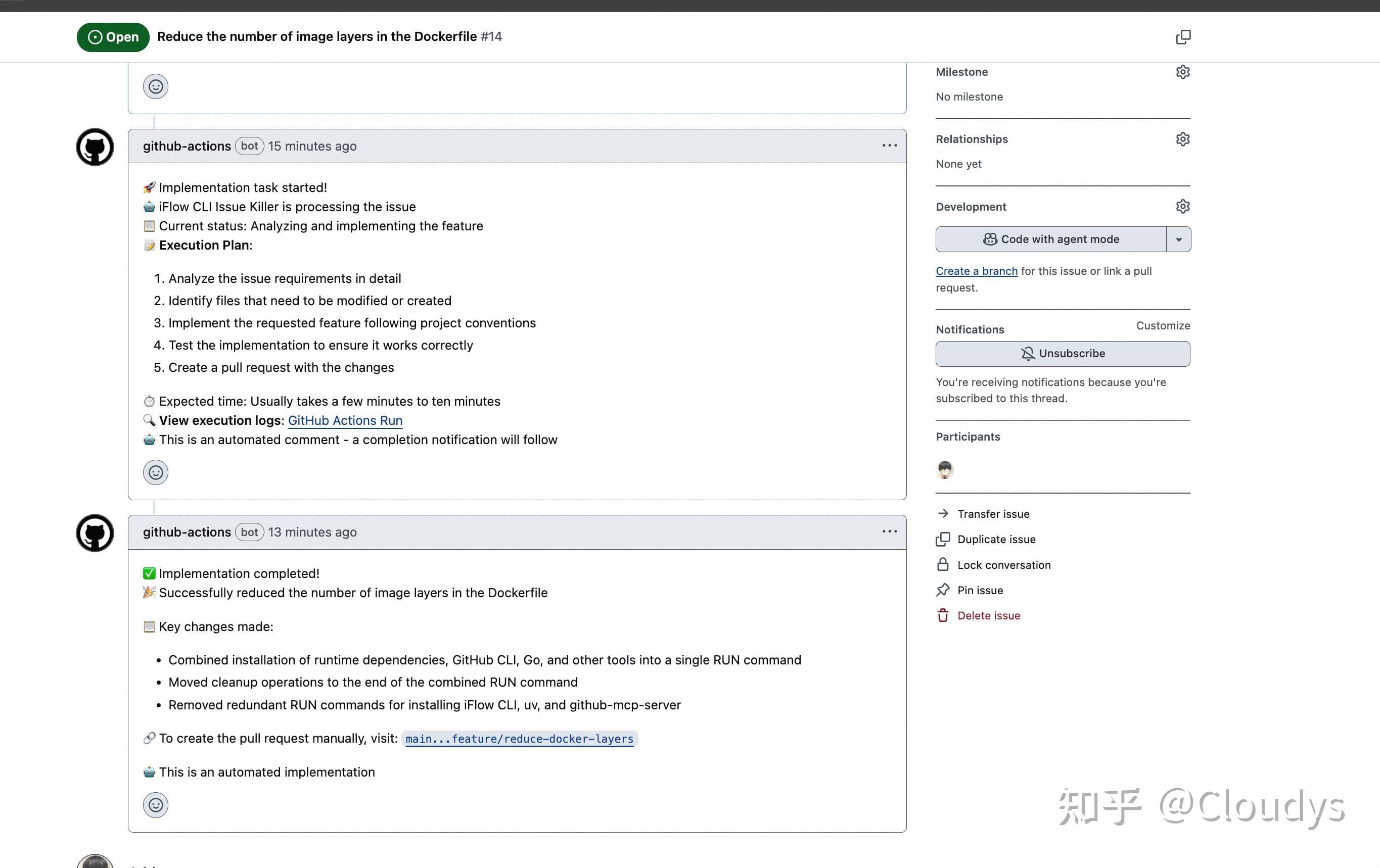The image size is (1380, 868).
Task: Open the main...feature/reduce-docker-layers link
Action: click(519, 739)
